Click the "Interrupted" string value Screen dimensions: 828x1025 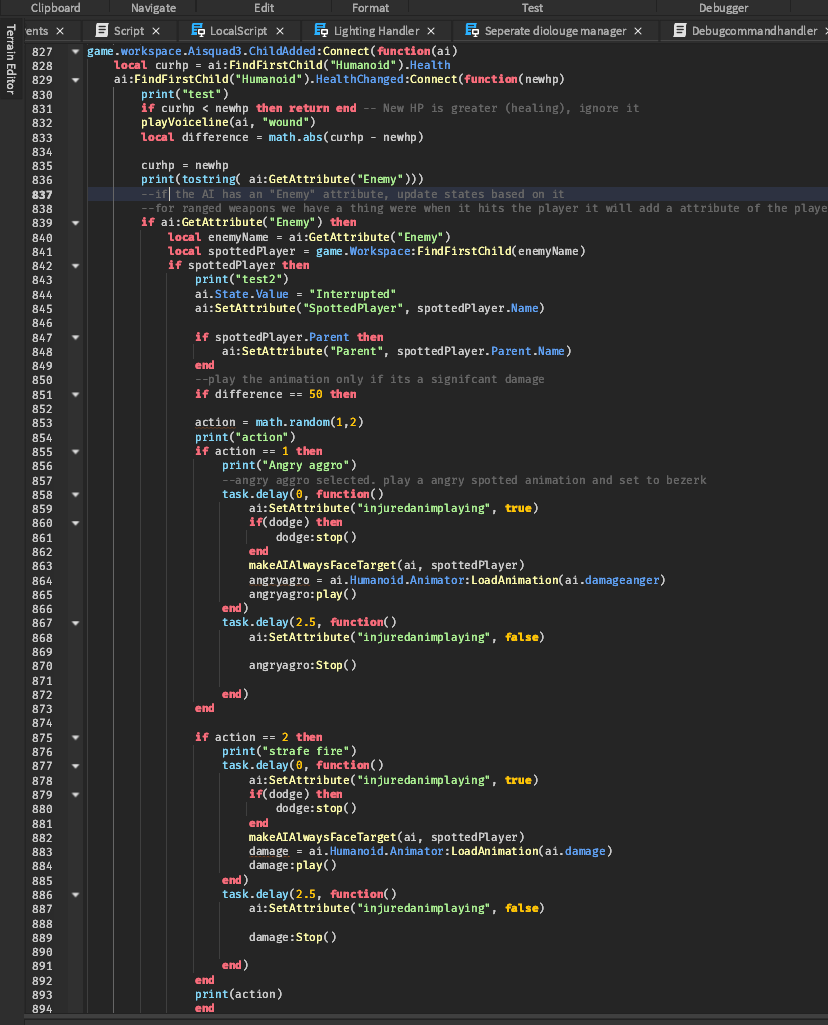coord(352,294)
